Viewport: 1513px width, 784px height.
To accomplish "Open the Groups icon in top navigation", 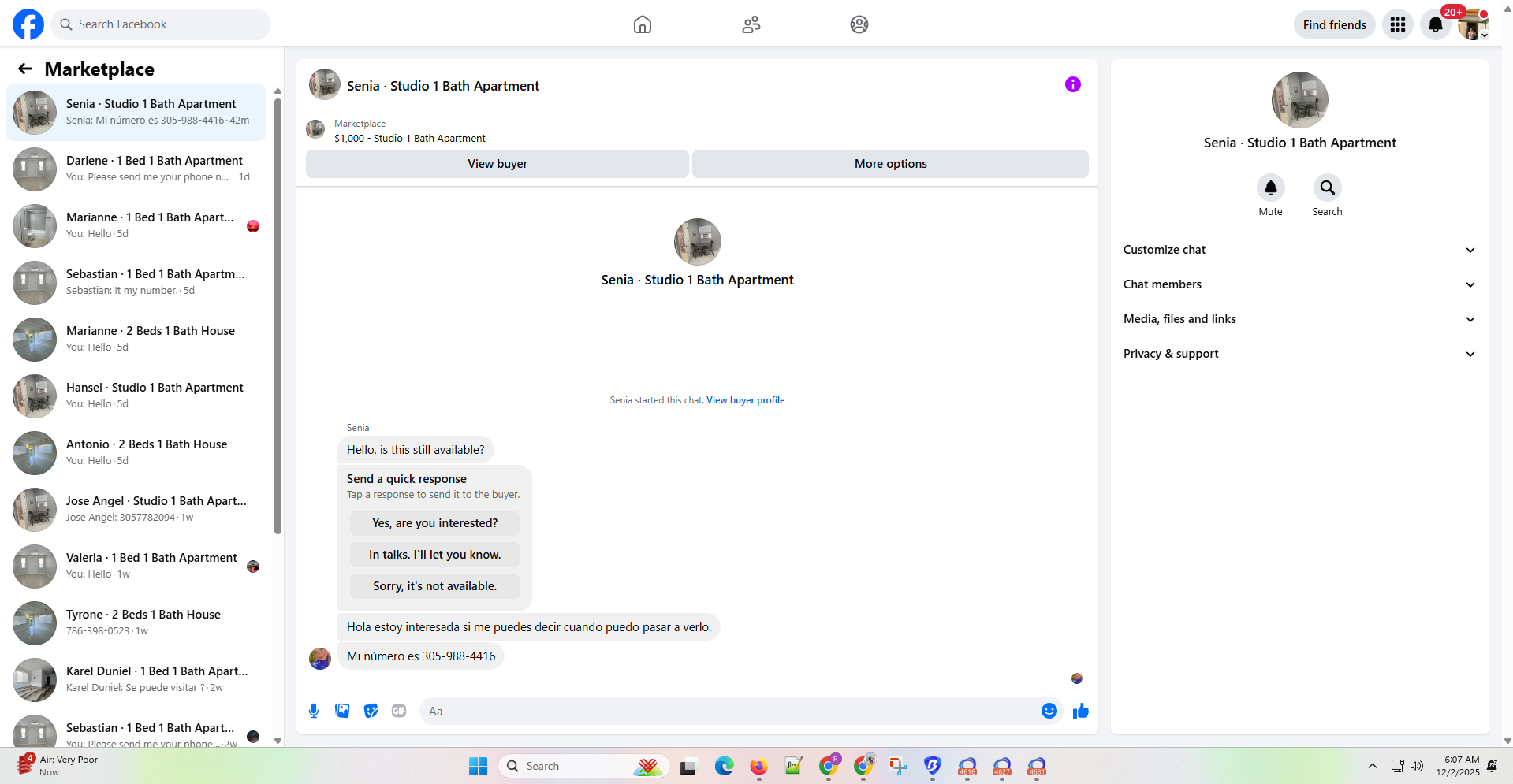I will click(859, 24).
